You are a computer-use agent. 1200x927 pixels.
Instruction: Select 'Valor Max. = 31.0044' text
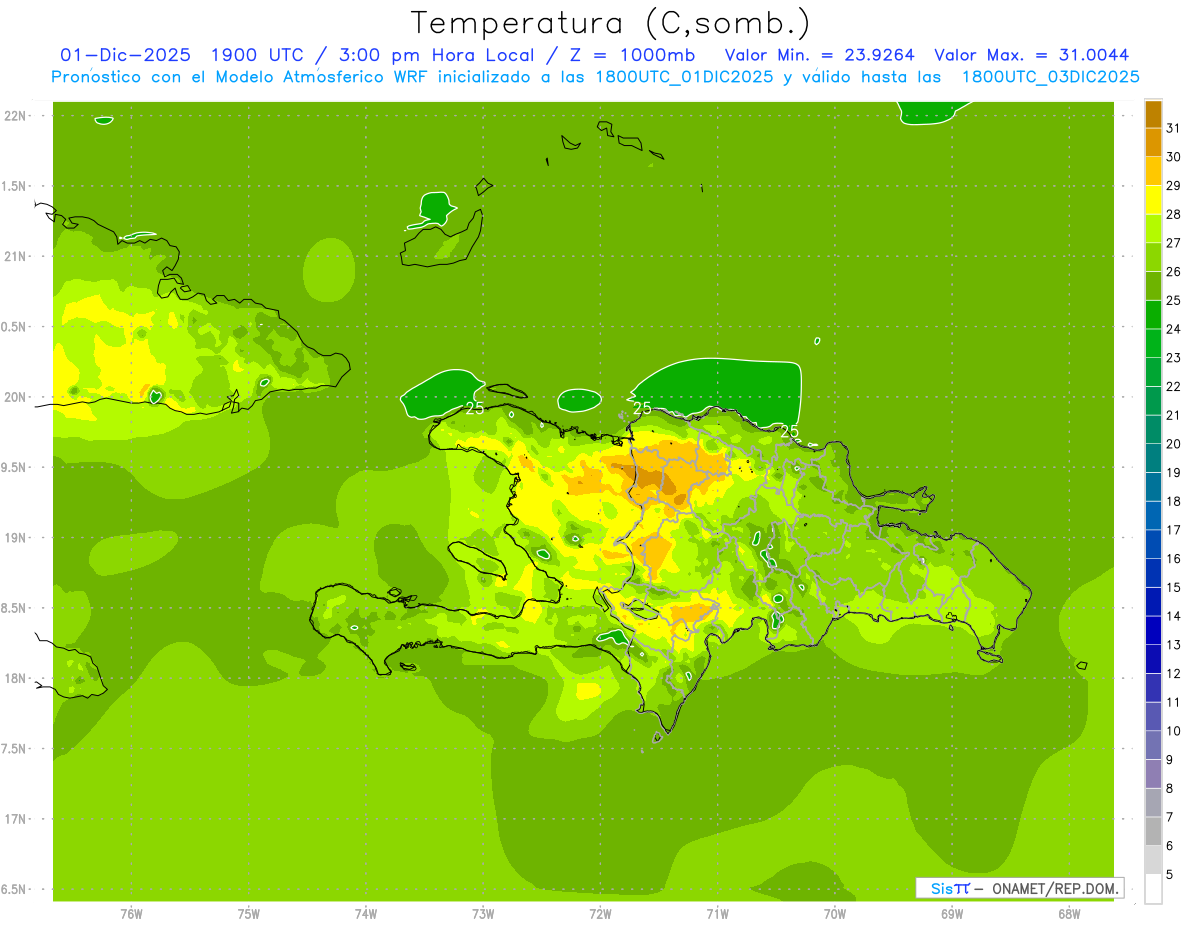point(1032,55)
